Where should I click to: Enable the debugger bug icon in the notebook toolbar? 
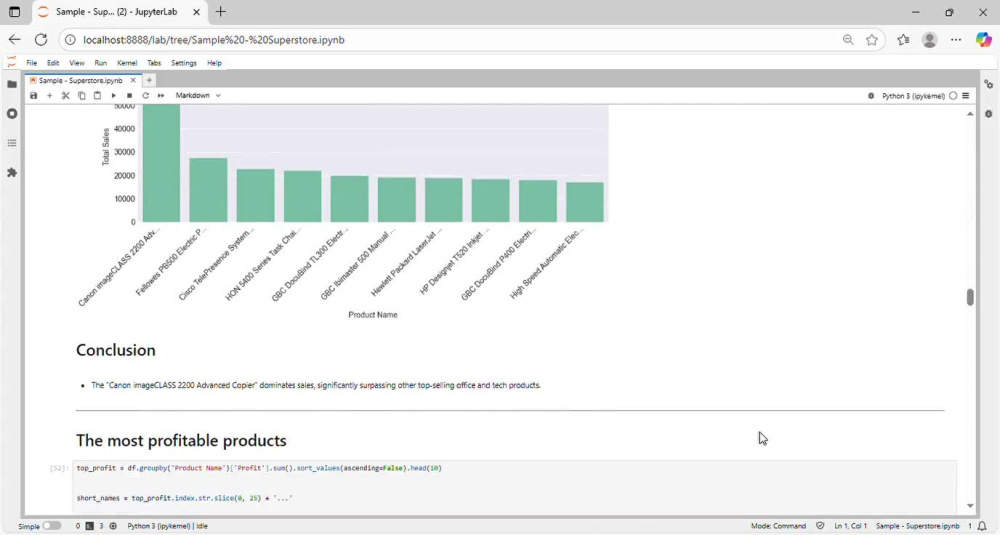pyautogui.click(x=871, y=96)
